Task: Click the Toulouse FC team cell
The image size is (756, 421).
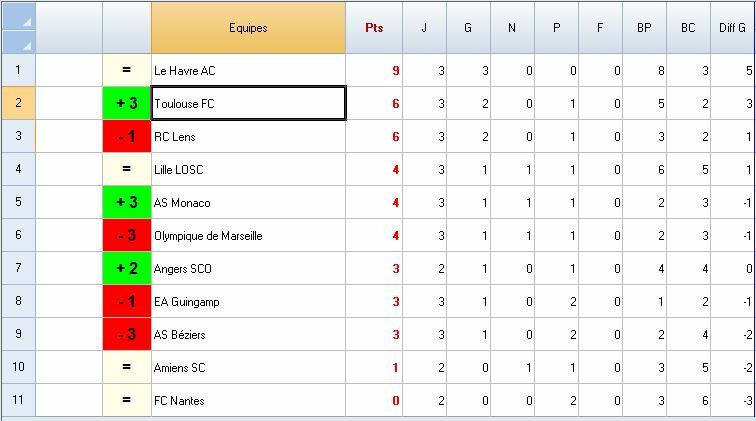Action: point(248,104)
